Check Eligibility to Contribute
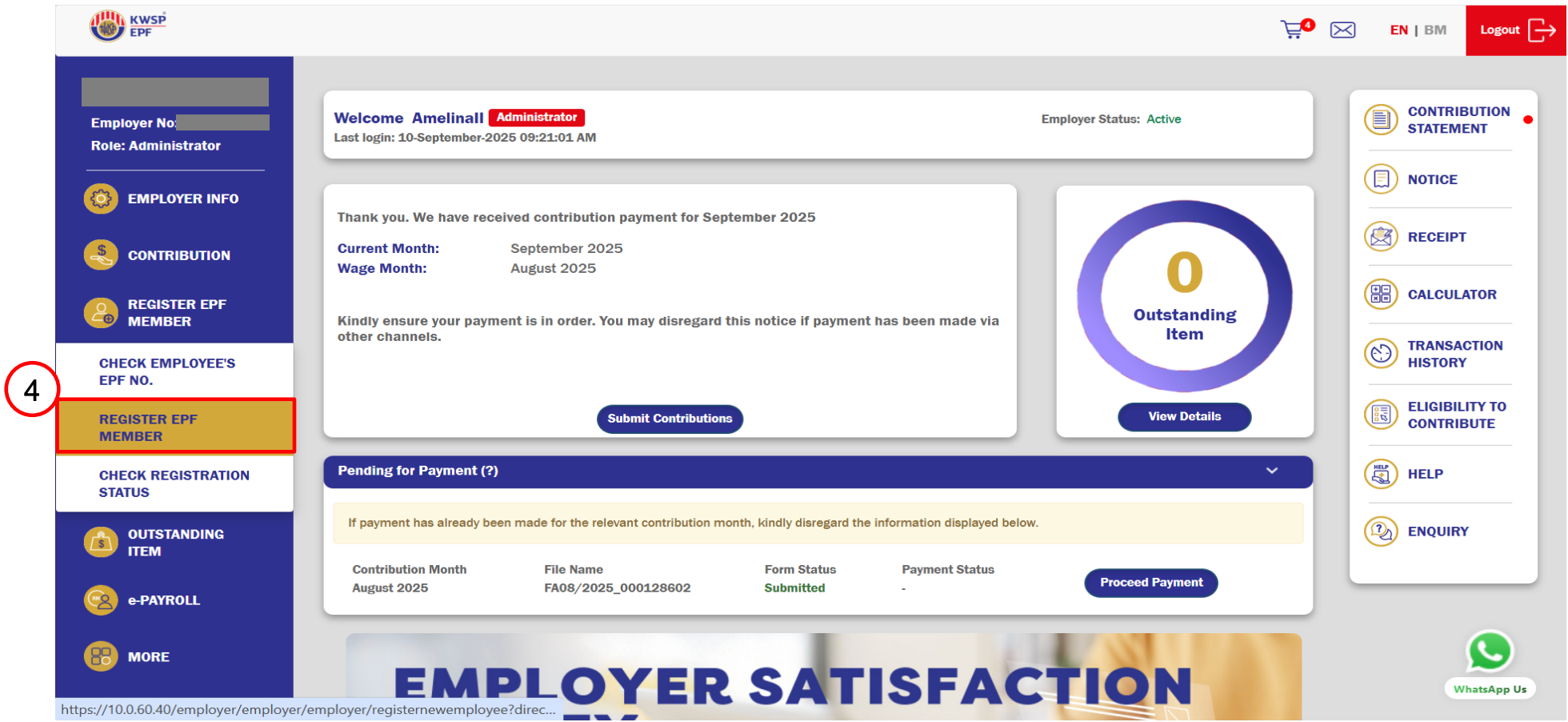 pyautogui.click(x=1456, y=415)
